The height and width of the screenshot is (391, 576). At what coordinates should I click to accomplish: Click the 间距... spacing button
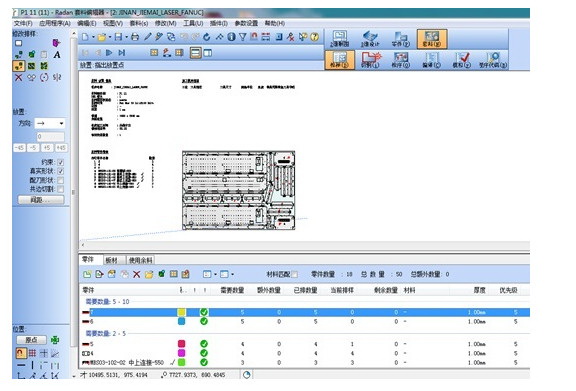pos(41,200)
